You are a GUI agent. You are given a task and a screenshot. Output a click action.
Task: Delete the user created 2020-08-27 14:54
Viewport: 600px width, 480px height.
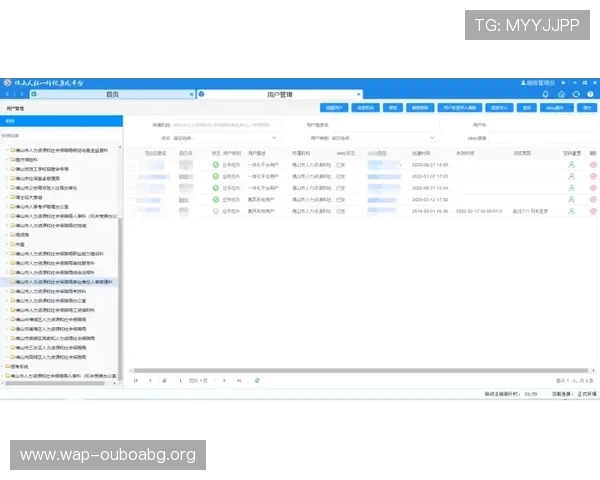(x=593, y=188)
